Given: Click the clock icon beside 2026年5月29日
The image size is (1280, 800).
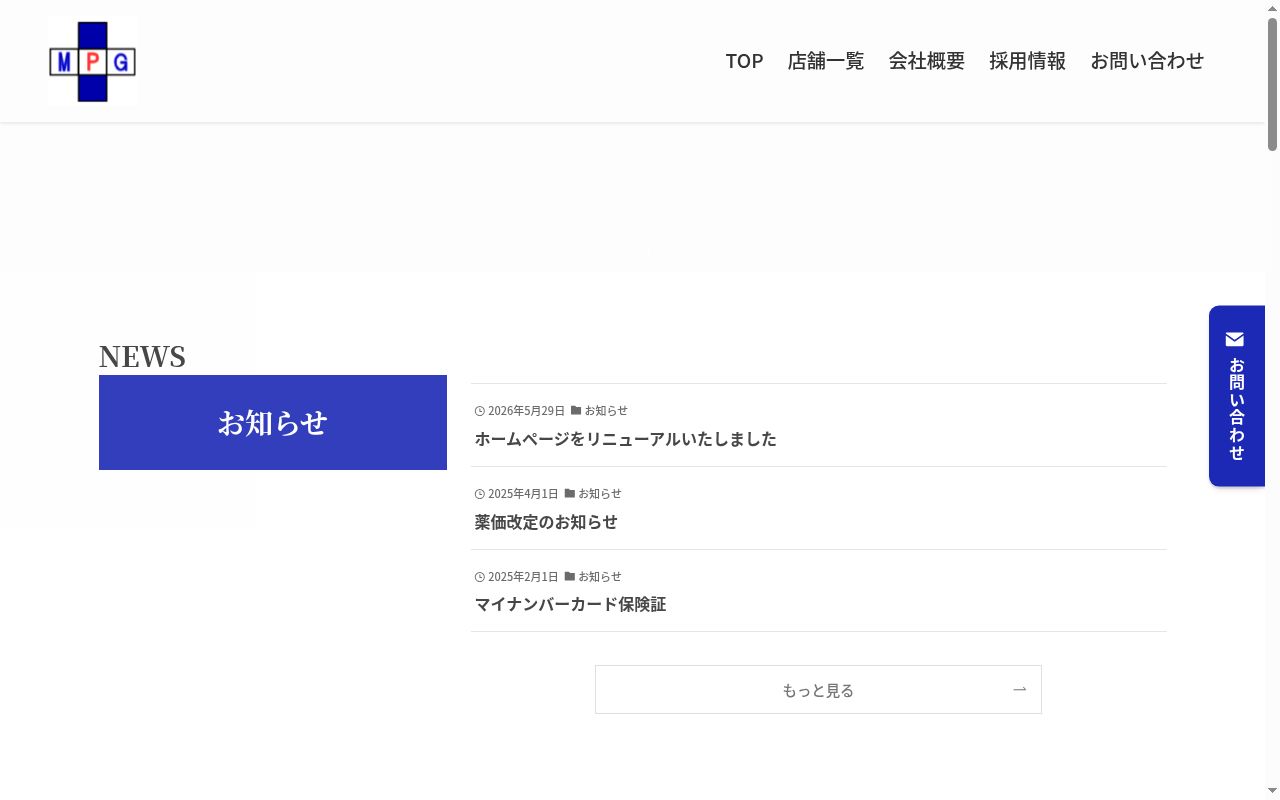Looking at the screenshot, I should [x=479, y=411].
